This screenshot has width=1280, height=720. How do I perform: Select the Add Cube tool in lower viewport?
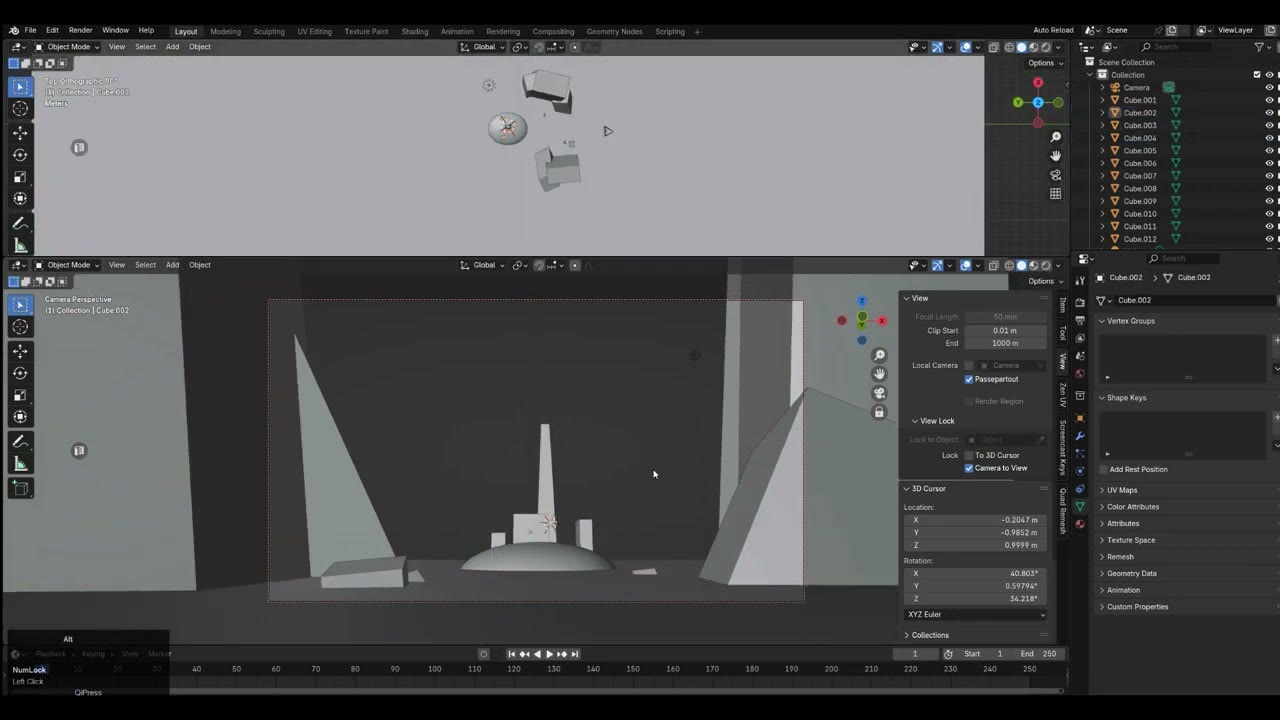pyautogui.click(x=20, y=488)
